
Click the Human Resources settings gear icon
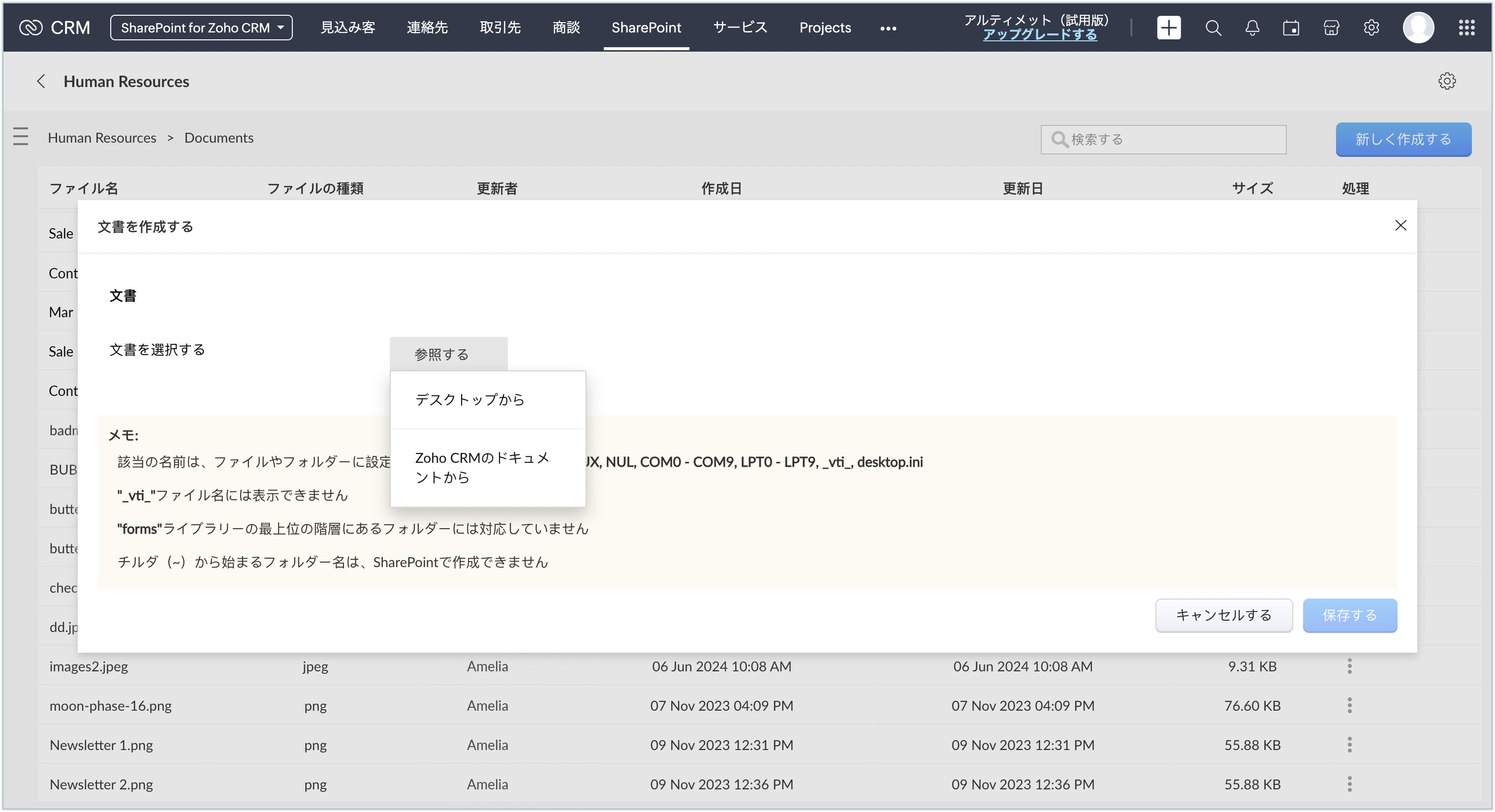point(1446,81)
